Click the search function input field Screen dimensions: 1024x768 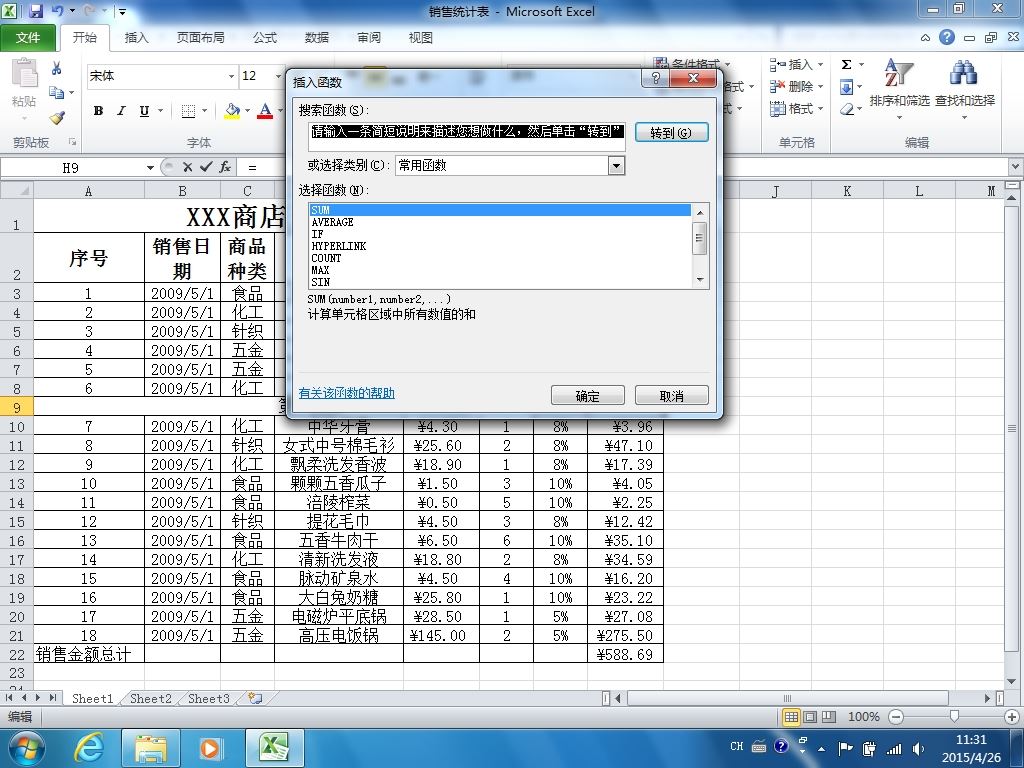(x=467, y=136)
